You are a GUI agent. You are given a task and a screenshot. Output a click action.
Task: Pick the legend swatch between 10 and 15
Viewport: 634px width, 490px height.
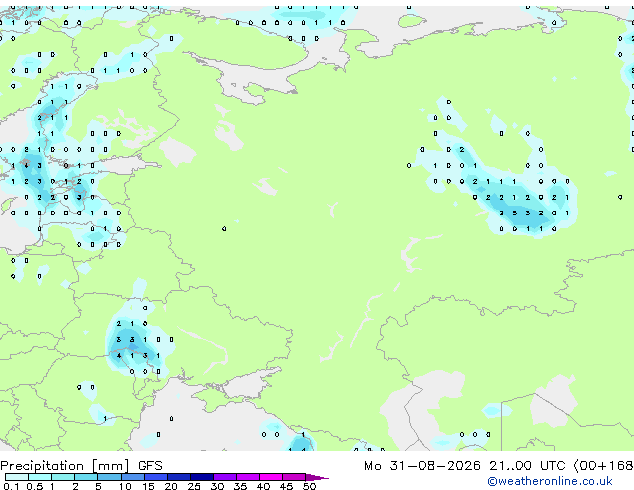[x=132, y=477]
